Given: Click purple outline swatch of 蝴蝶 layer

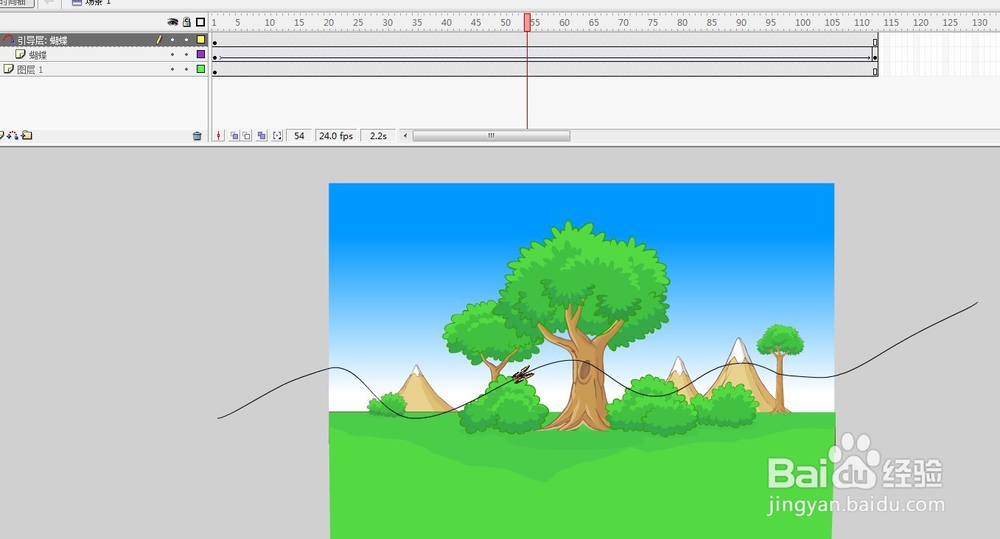Looking at the screenshot, I should point(201,54).
